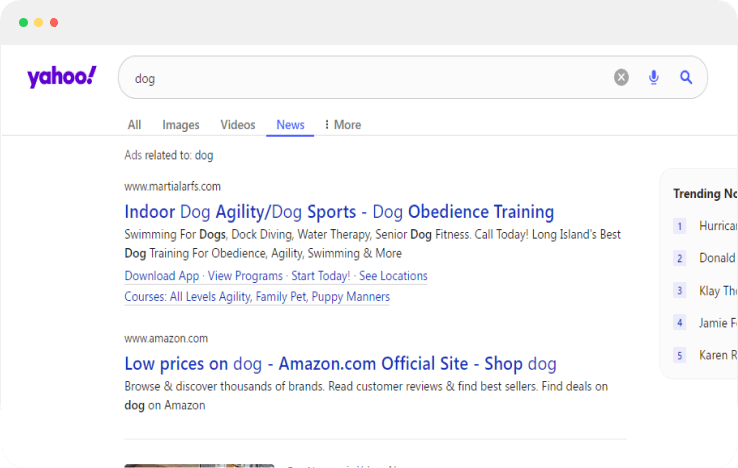
Task: Open trending item number 1 badge
Action: [x=679, y=226]
